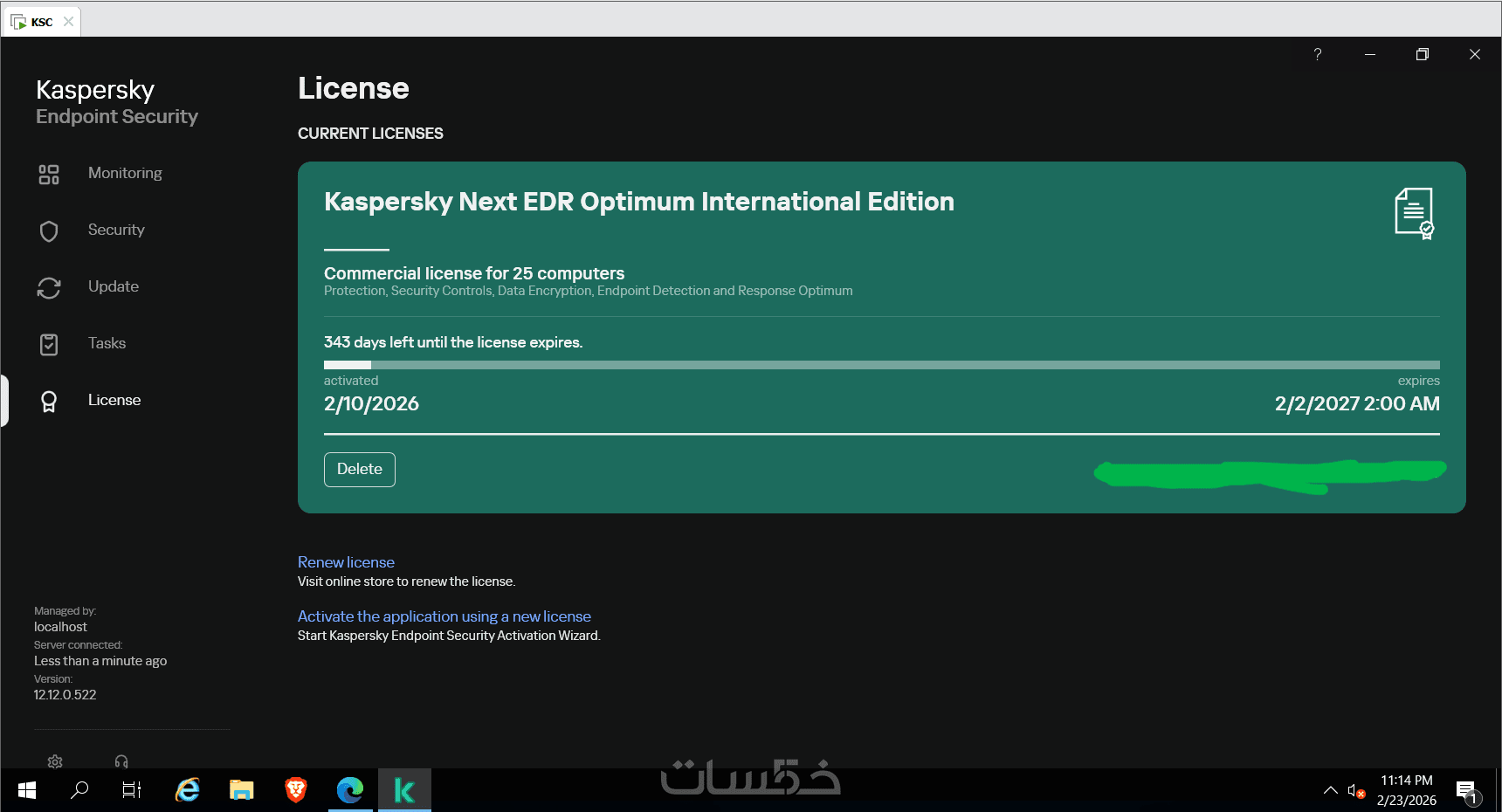Click "Visit online store to renew" text
Viewport: 1502px width, 812px height.
[x=407, y=581]
